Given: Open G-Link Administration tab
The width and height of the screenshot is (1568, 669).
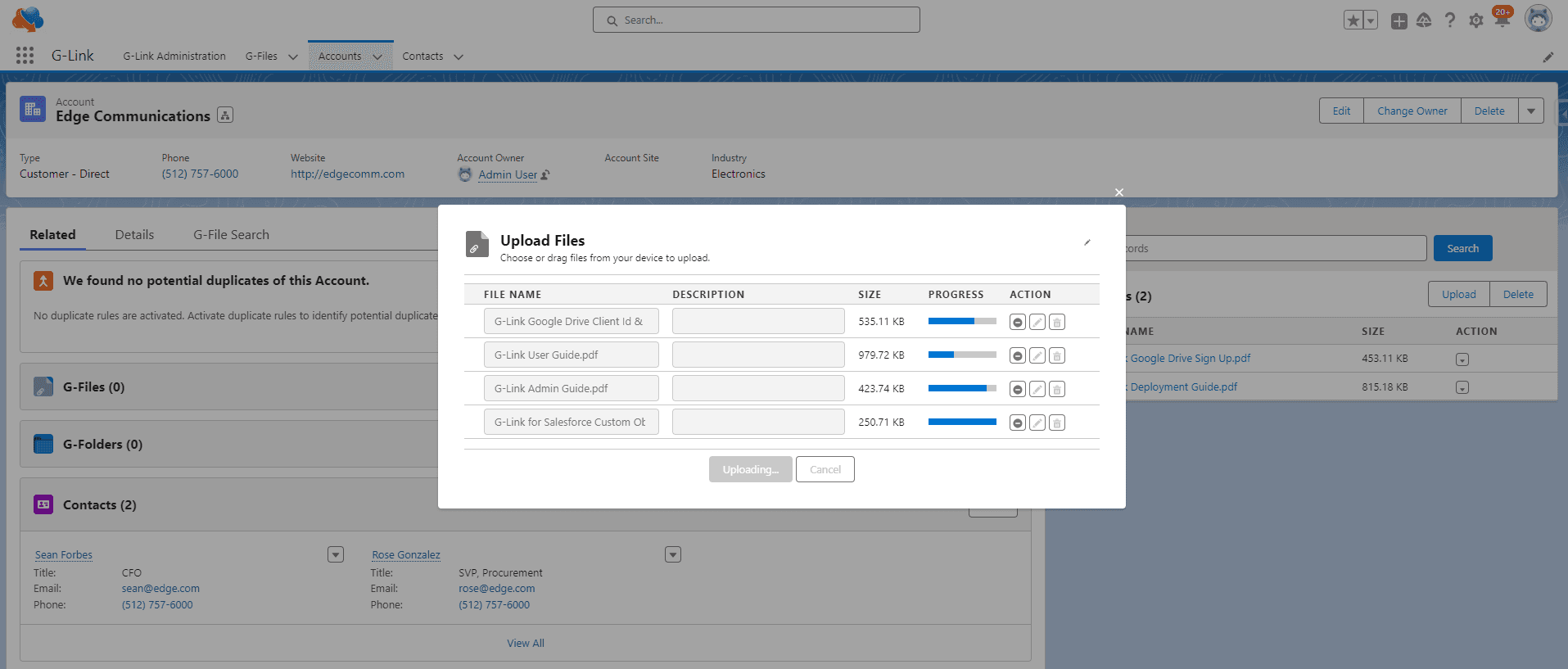Looking at the screenshot, I should [x=174, y=57].
